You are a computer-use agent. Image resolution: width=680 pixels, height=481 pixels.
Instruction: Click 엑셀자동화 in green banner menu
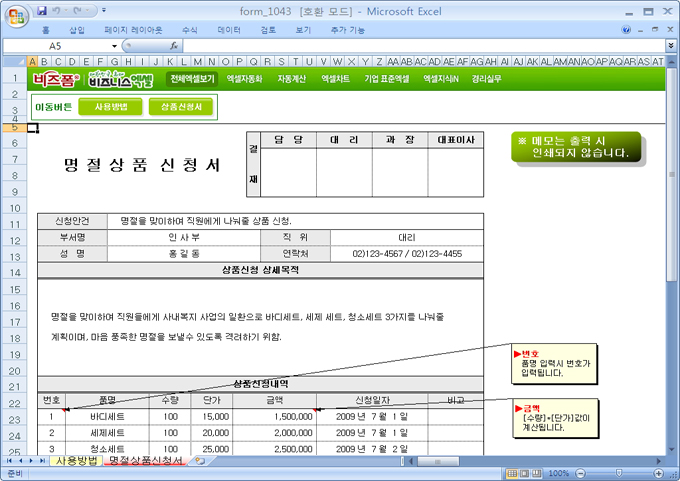click(244, 78)
